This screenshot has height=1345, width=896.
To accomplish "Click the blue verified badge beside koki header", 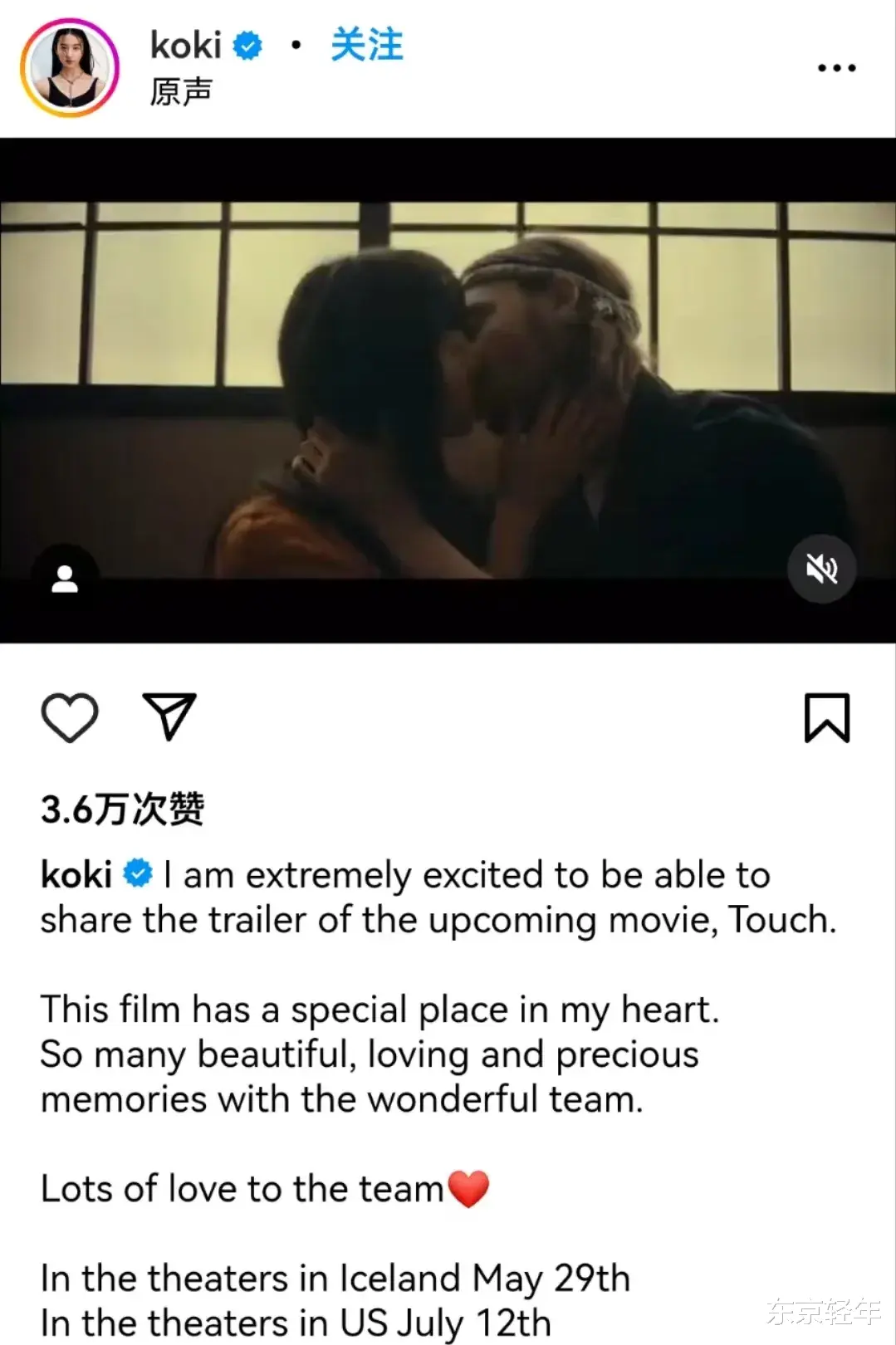I will [247, 46].
